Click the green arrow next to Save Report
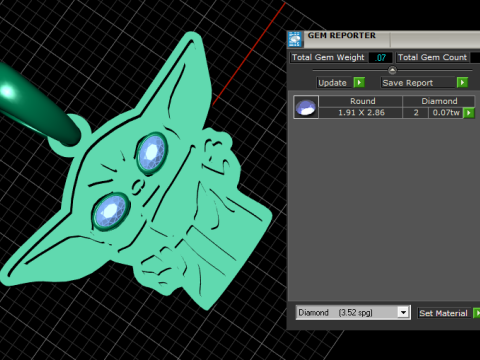The image size is (480, 360). (x=462, y=82)
